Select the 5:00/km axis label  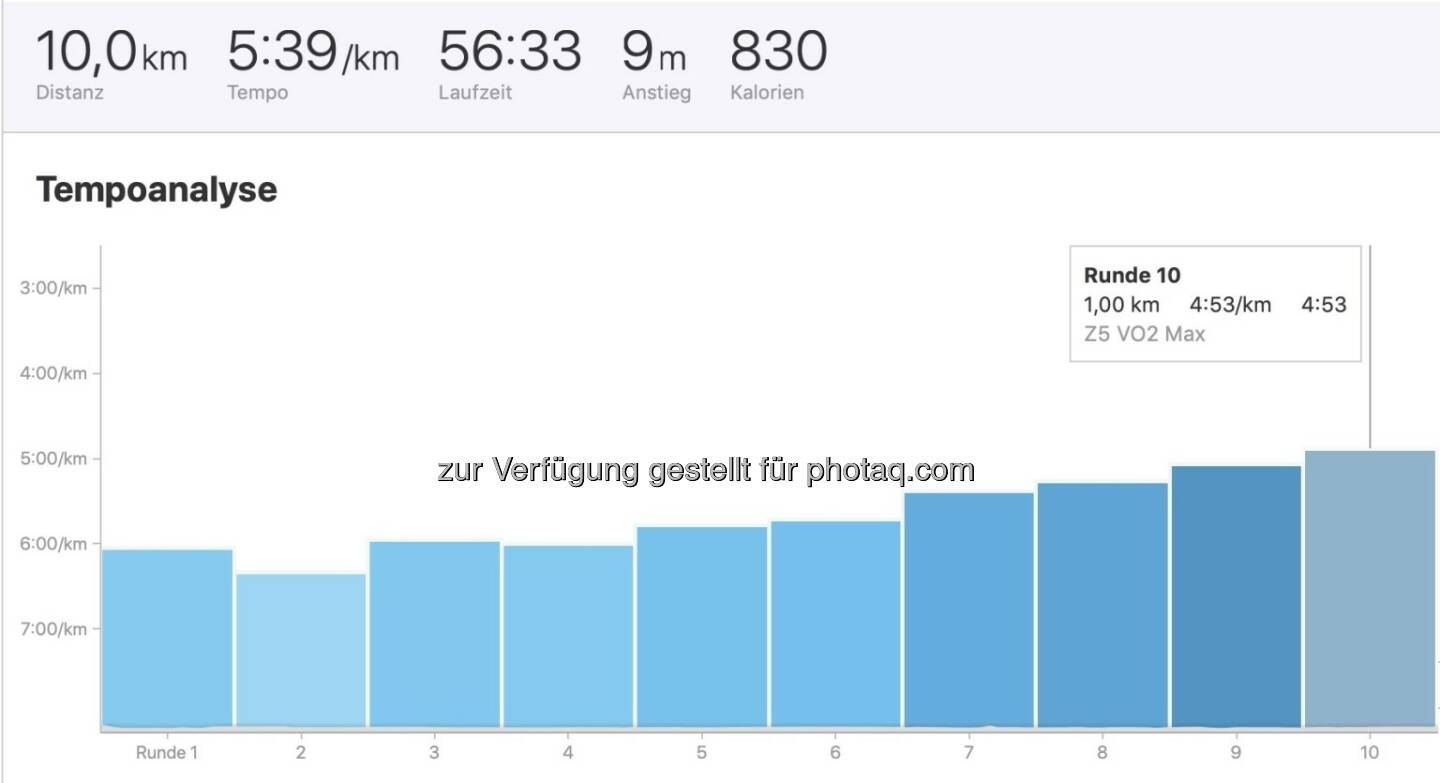tap(53, 459)
